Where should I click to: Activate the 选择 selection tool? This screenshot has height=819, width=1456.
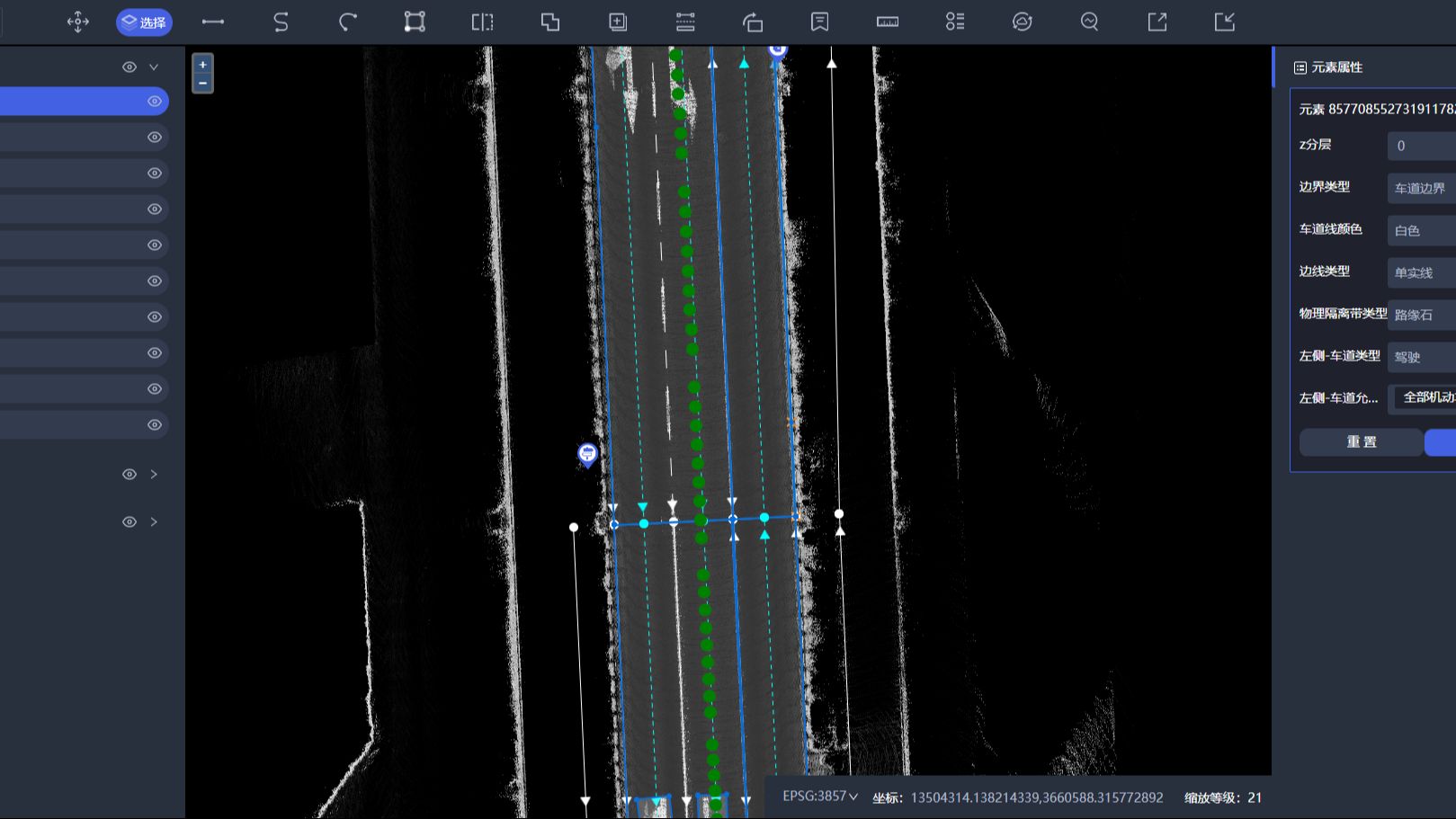[144, 22]
